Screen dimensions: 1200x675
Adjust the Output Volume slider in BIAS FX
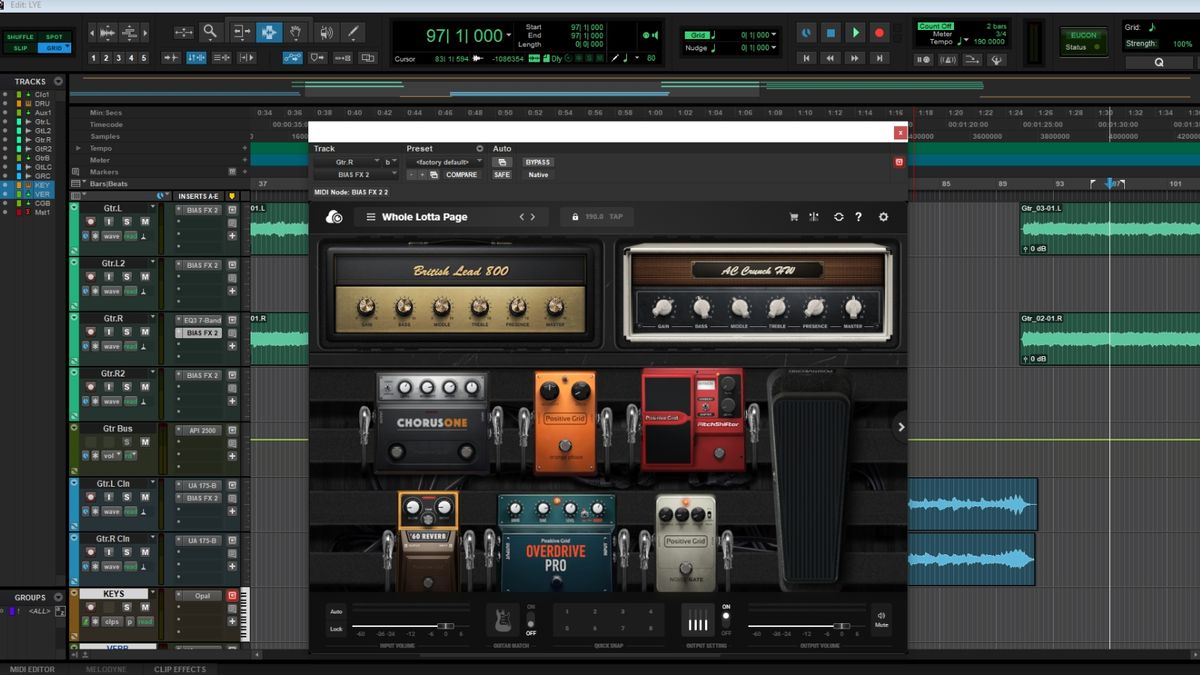841,625
